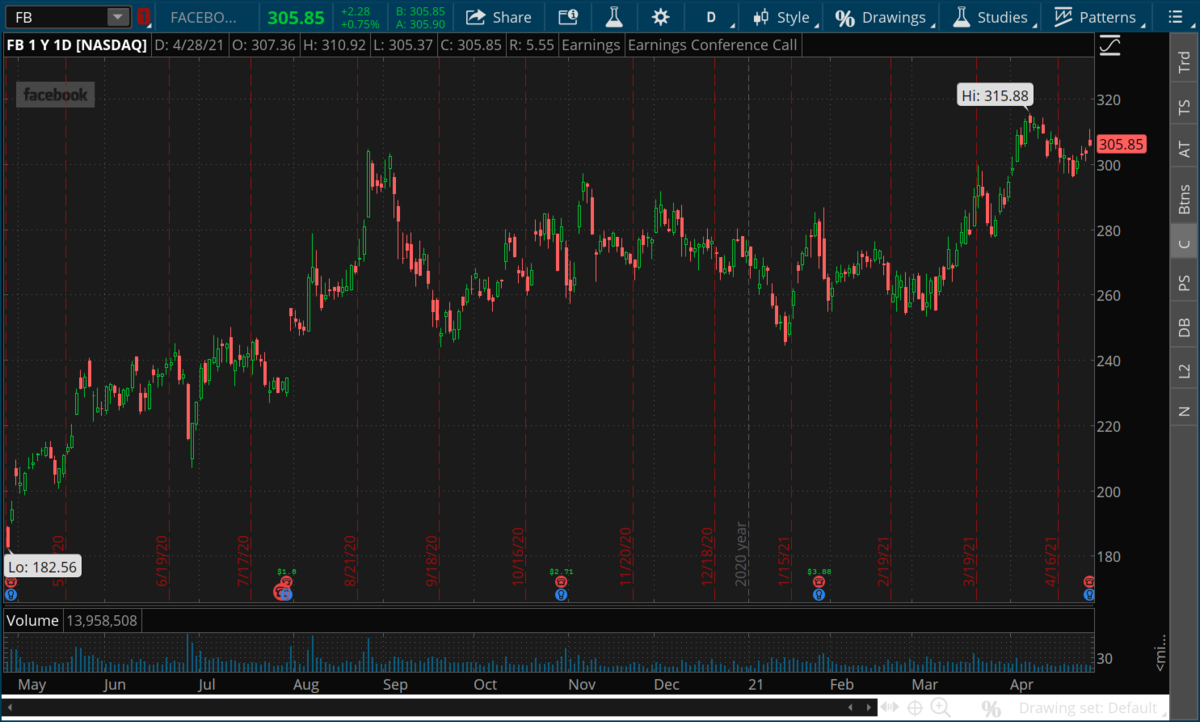This screenshot has width=1200, height=722.
Task: Click the red earnings icon near August
Action: coord(286,582)
